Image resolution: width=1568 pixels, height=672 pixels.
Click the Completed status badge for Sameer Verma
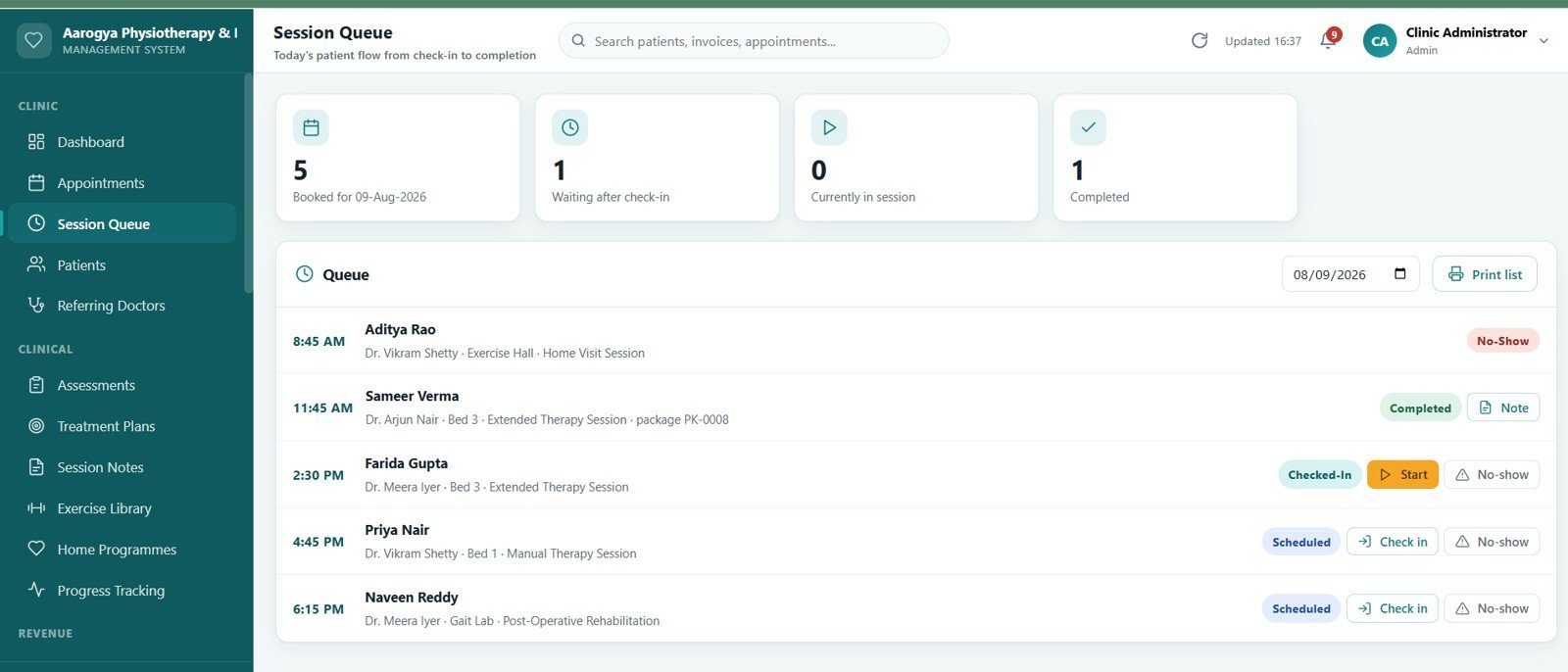1420,408
